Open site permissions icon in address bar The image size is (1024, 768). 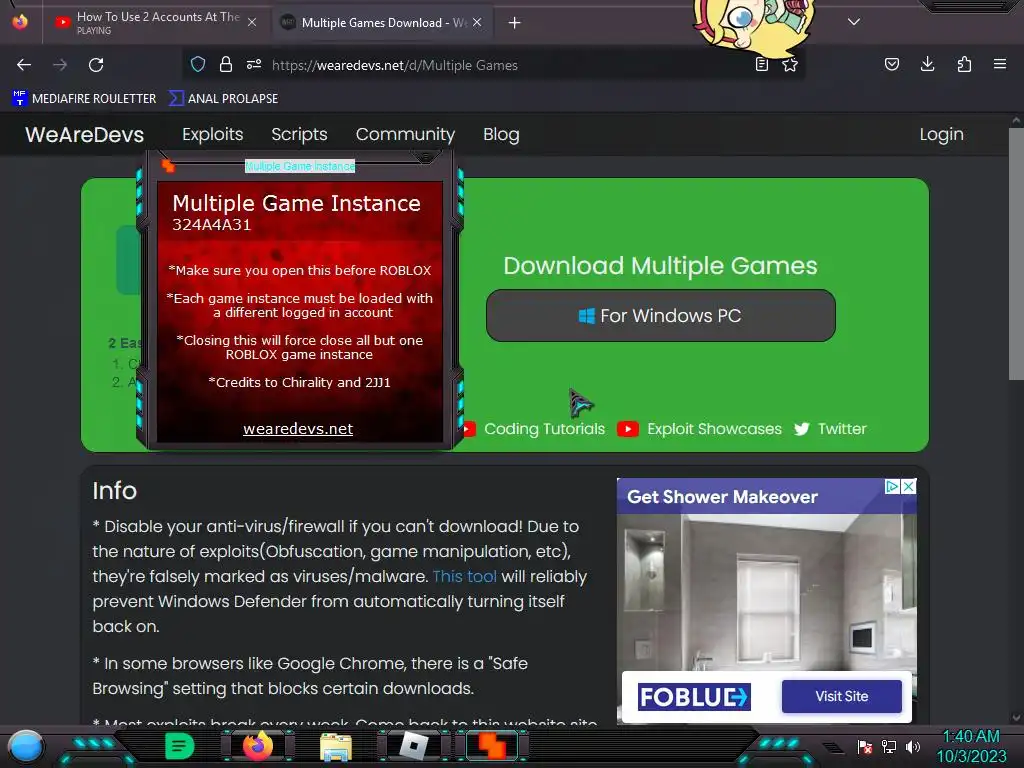pyautogui.click(x=254, y=64)
